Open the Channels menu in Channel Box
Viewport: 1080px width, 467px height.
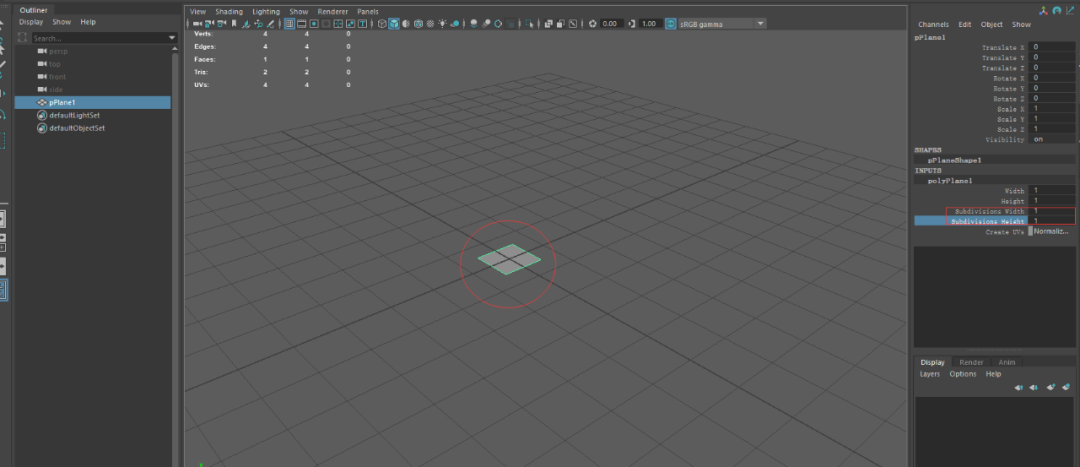[933, 24]
